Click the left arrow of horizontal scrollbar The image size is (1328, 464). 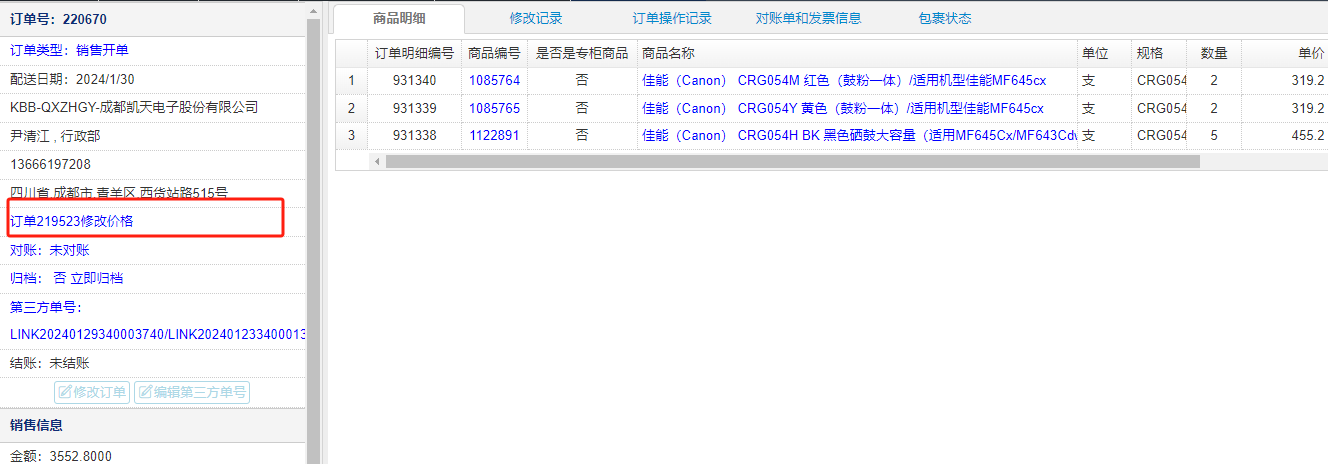(377, 161)
